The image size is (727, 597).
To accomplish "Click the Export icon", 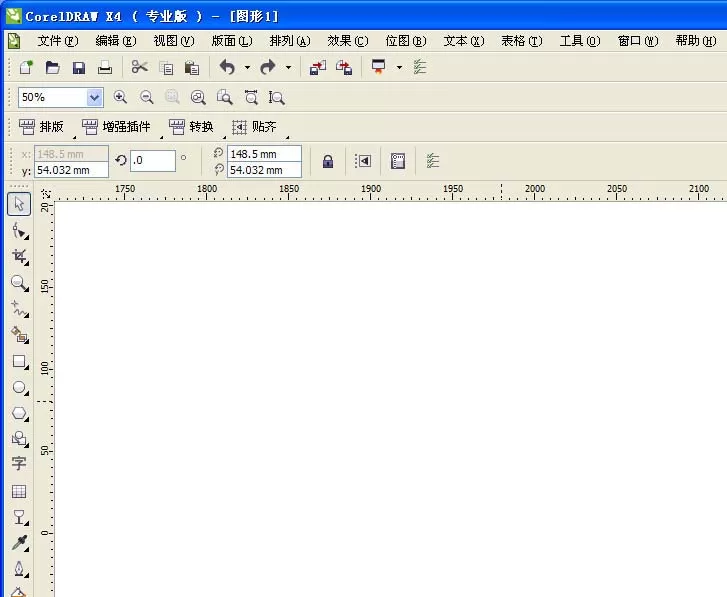I will (x=344, y=68).
